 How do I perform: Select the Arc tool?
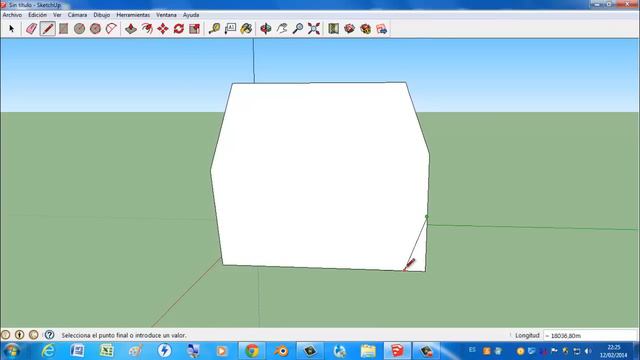[111, 29]
